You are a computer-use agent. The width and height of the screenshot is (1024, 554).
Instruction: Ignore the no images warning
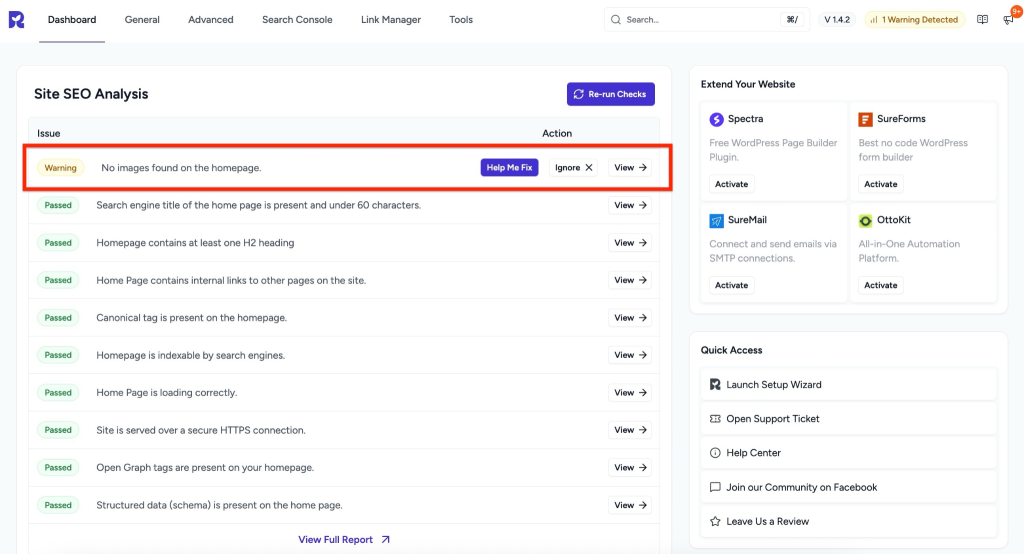pos(573,168)
